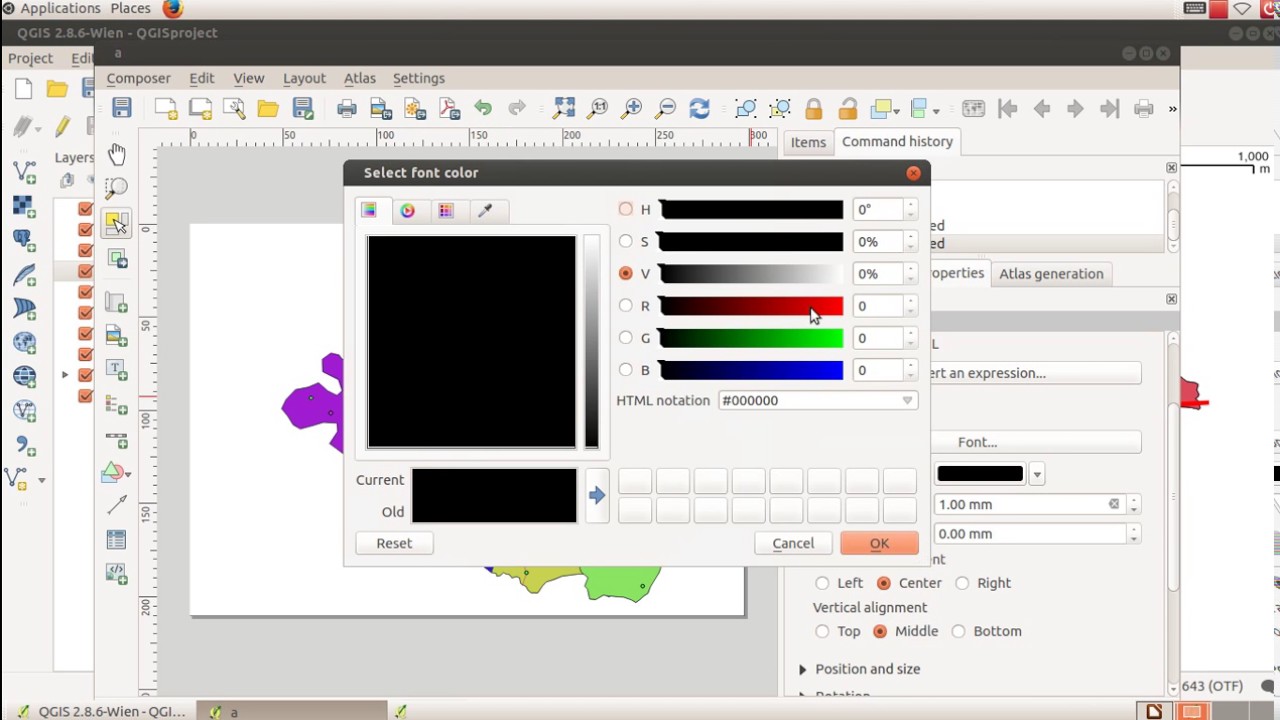Zoom full view icon in composer
Screen dimensions: 1280x720
click(x=564, y=108)
